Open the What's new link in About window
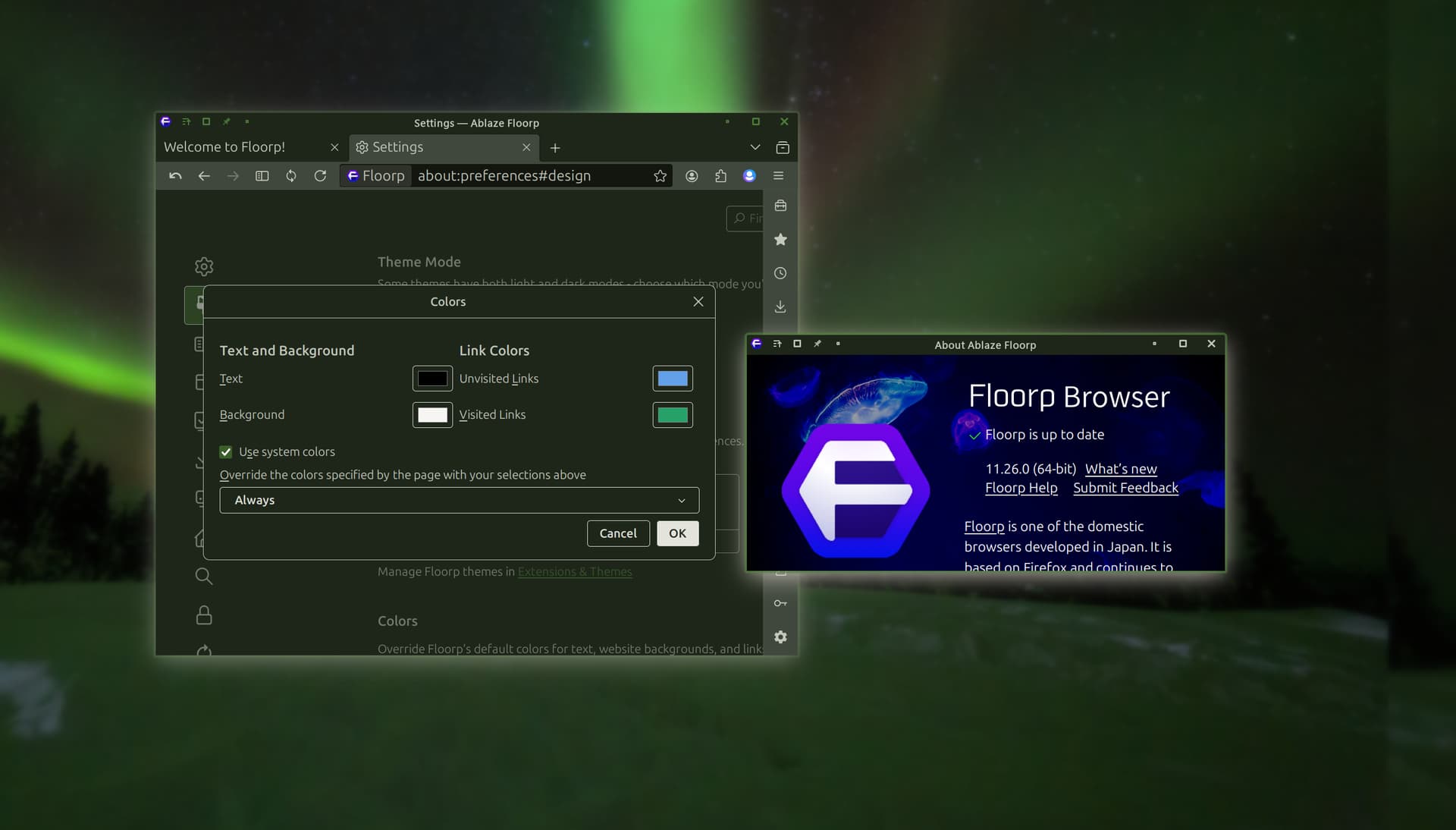This screenshot has width=1456, height=830. pyautogui.click(x=1121, y=469)
